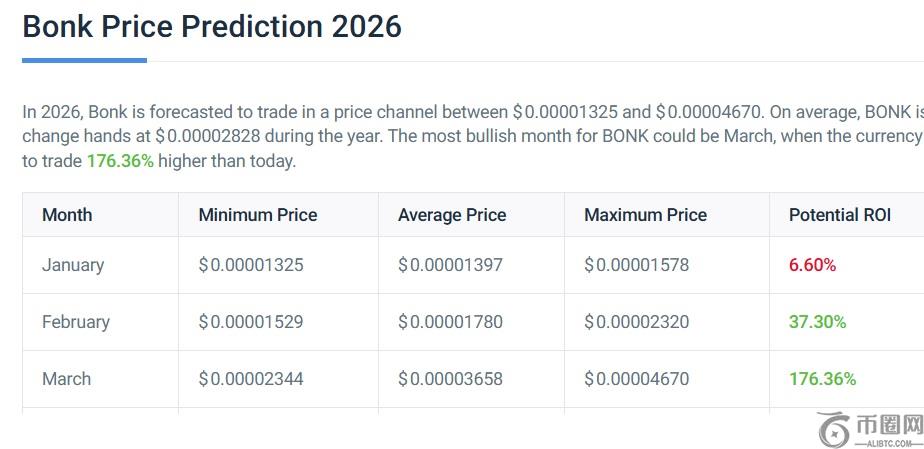The width and height of the screenshot is (924, 449).
Task: Select the Minimum Price column header
Action: tap(258, 215)
